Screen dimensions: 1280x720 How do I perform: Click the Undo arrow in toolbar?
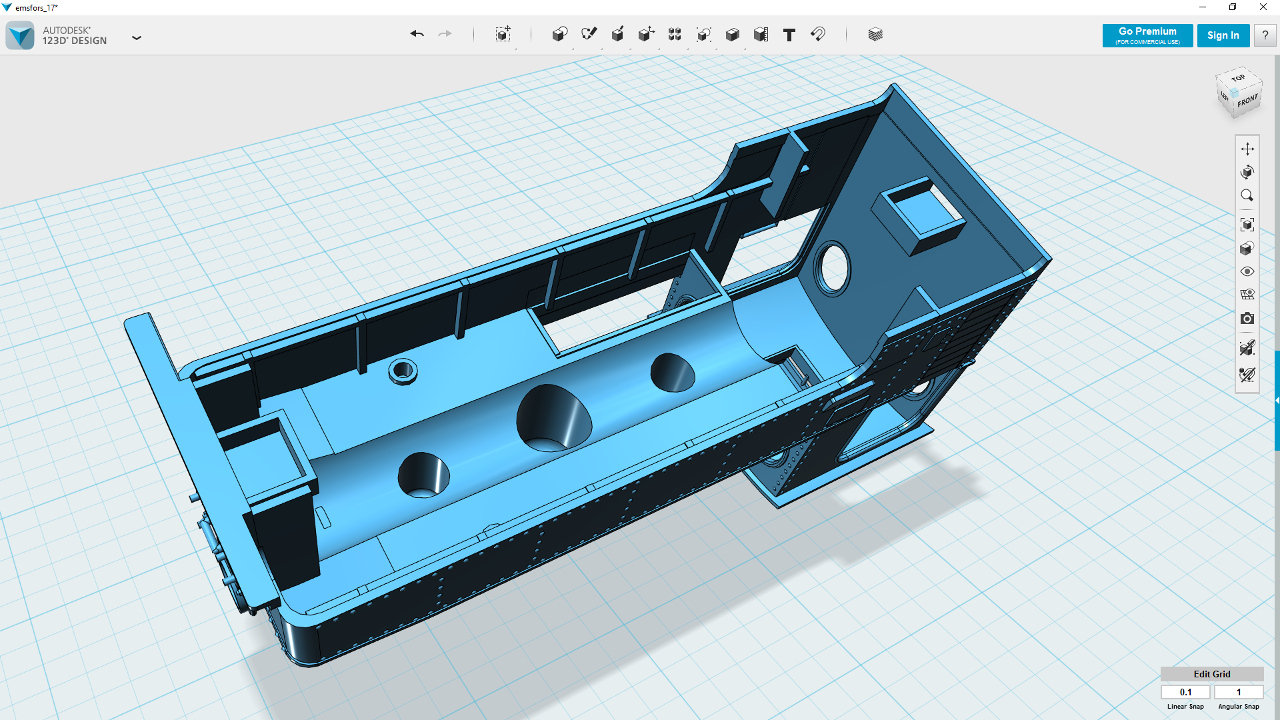click(x=417, y=34)
